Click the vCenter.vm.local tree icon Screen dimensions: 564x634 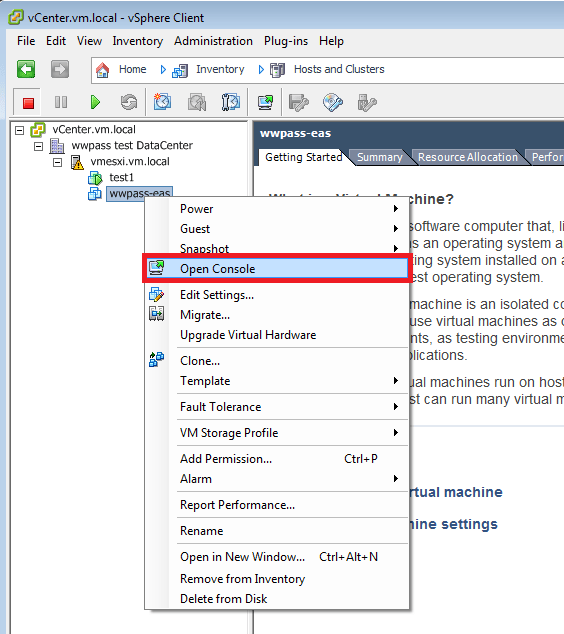coord(38,130)
